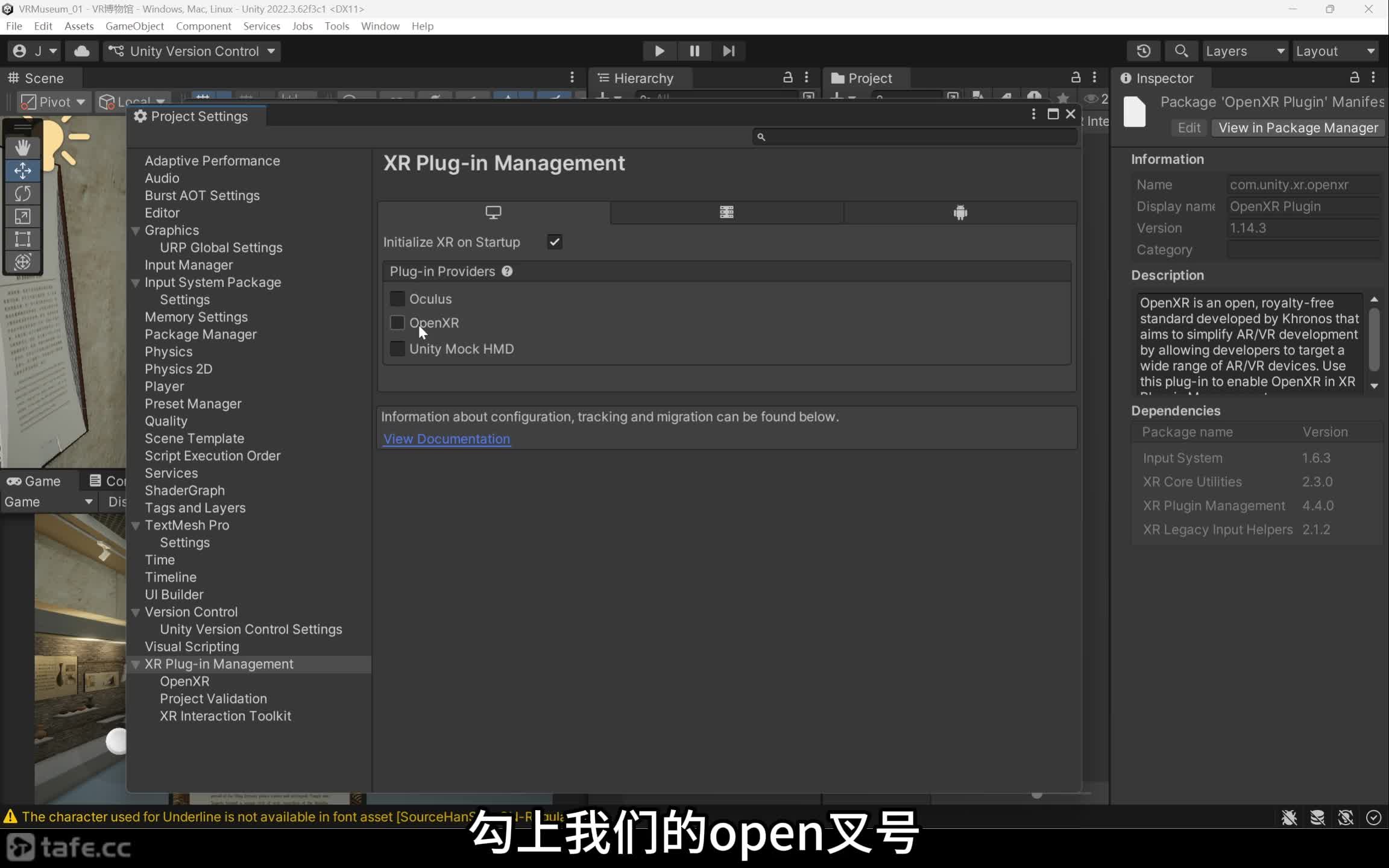Pause the editor playback
The width and height of the screenshot is (1389, 868).
pyautogui.click(x=694, y=51)
